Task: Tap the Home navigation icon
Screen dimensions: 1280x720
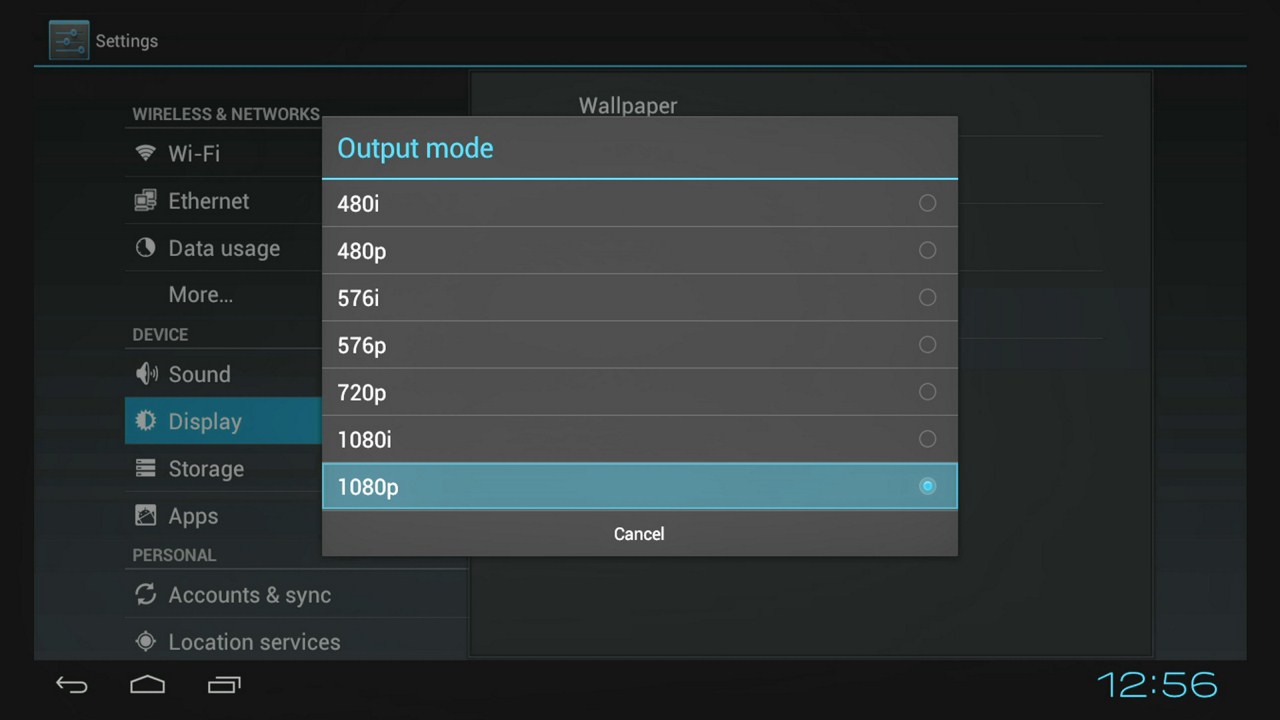Action: tap(148, 685)
